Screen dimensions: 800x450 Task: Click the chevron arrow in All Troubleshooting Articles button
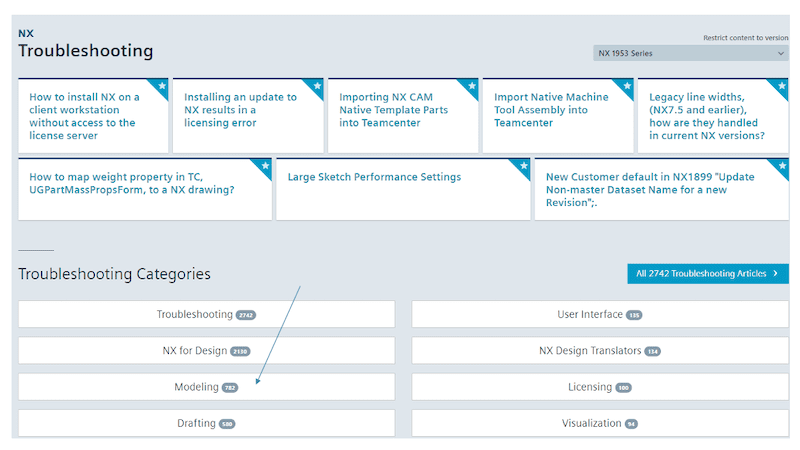(776, 273)
